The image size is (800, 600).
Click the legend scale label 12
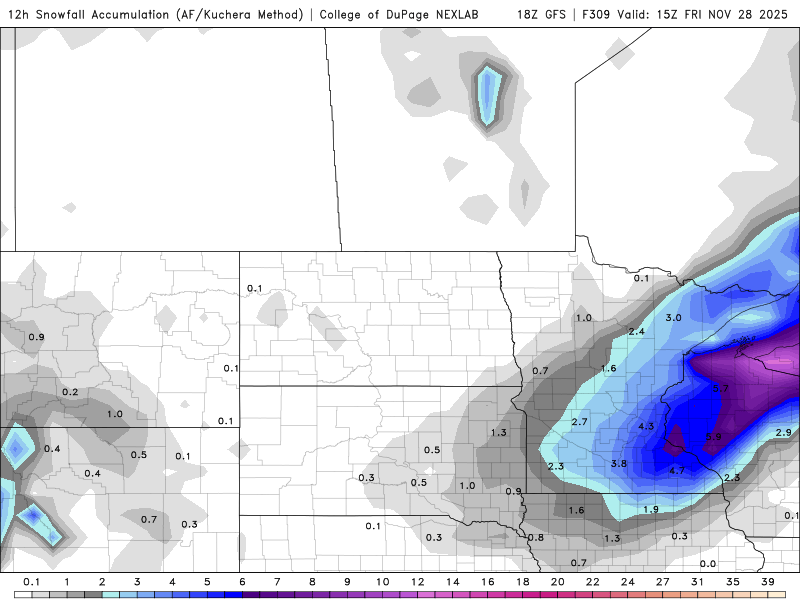coord(417,582)
